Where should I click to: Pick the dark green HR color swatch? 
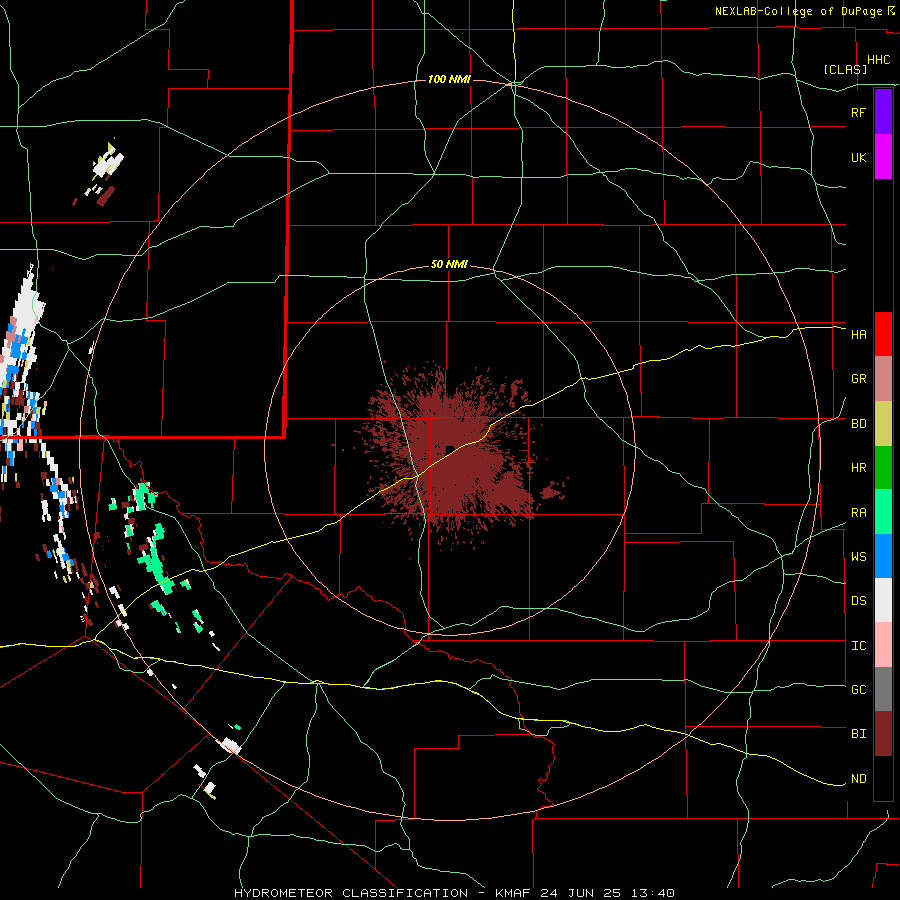(883, 468)
